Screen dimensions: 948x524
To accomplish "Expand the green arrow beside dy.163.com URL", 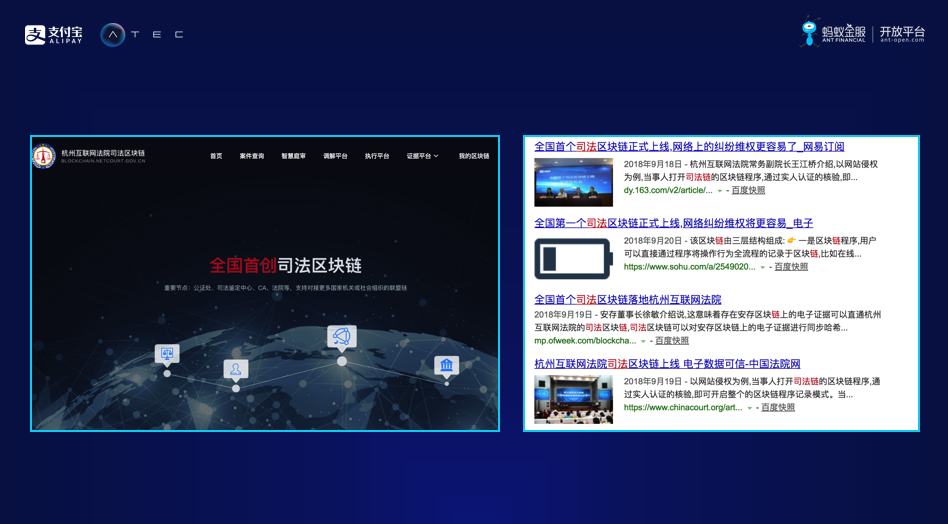I will click(719, 191).
